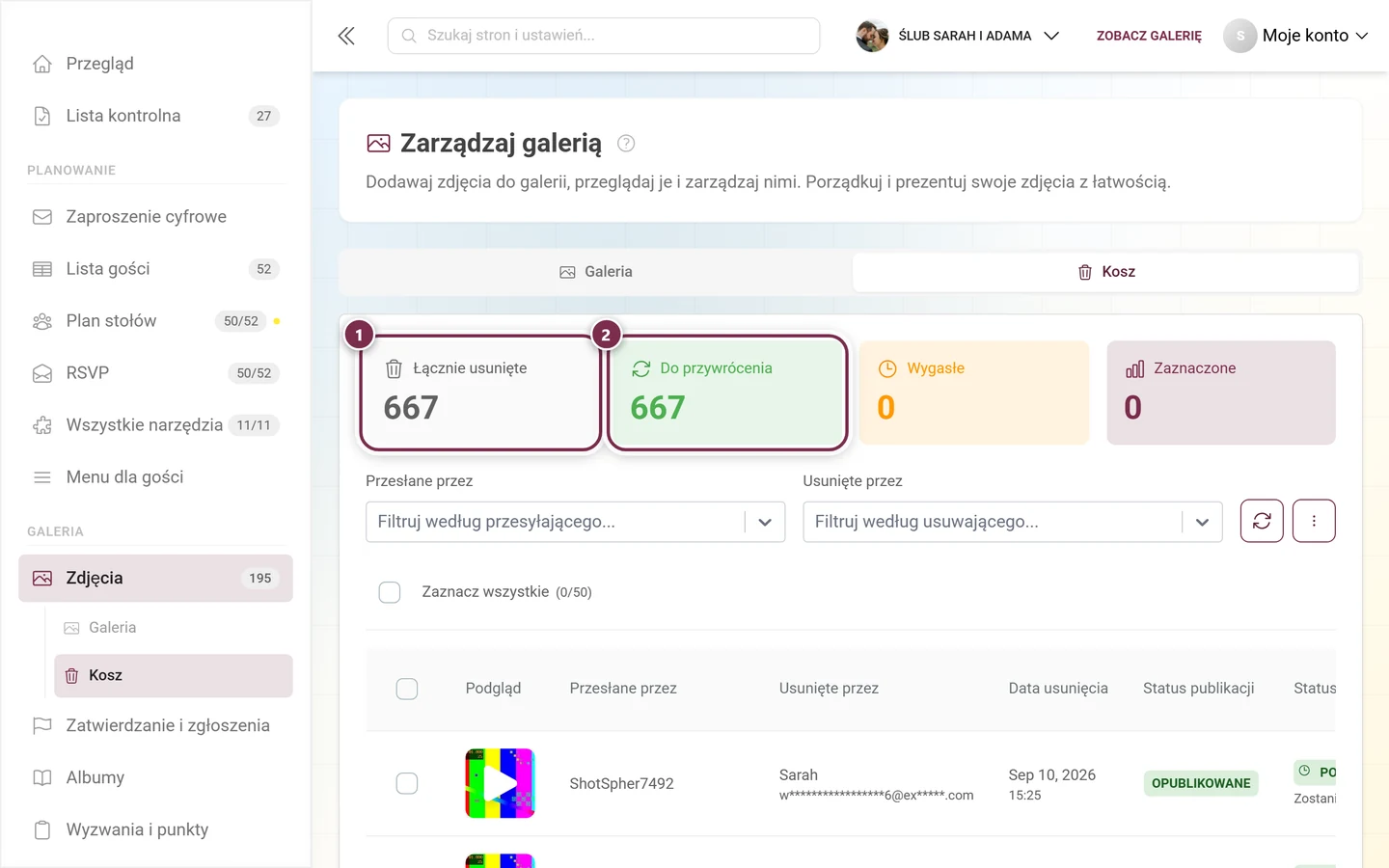Click the Przesłane przez column header
Screen dimensions: 1389x868
point(623,689)
